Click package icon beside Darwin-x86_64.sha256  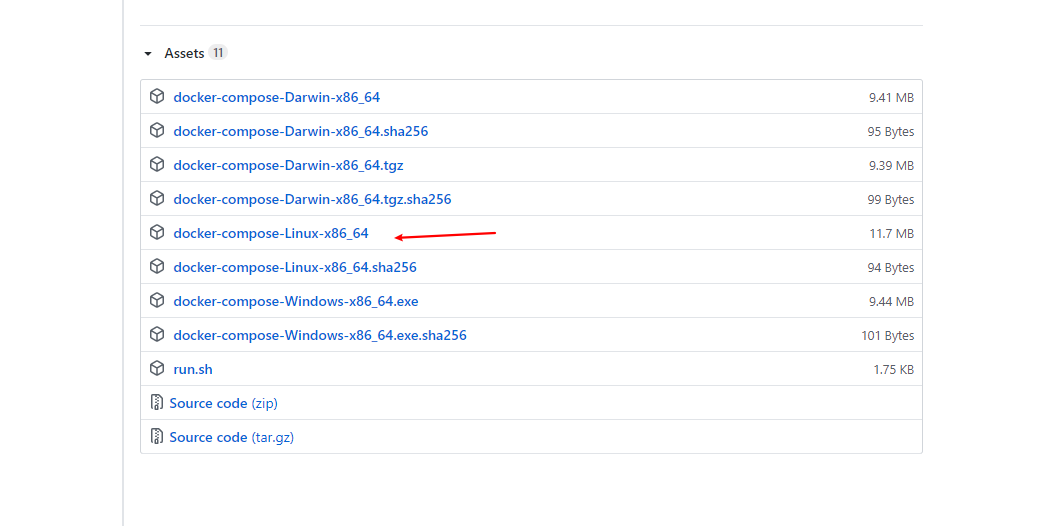click(x=157, y=130)
